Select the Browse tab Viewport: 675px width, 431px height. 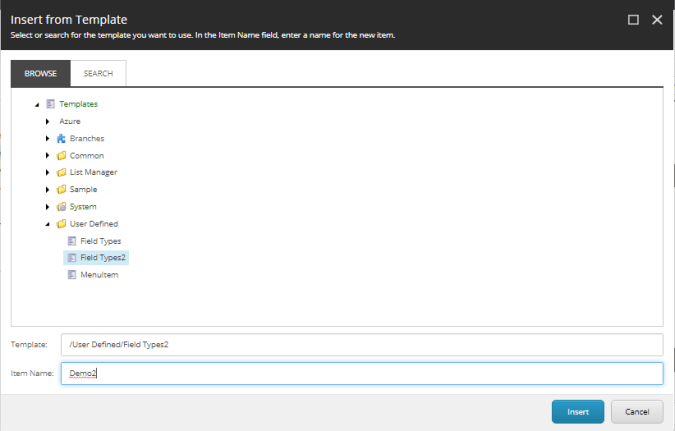pyautogui.click(x=40, y=74)
